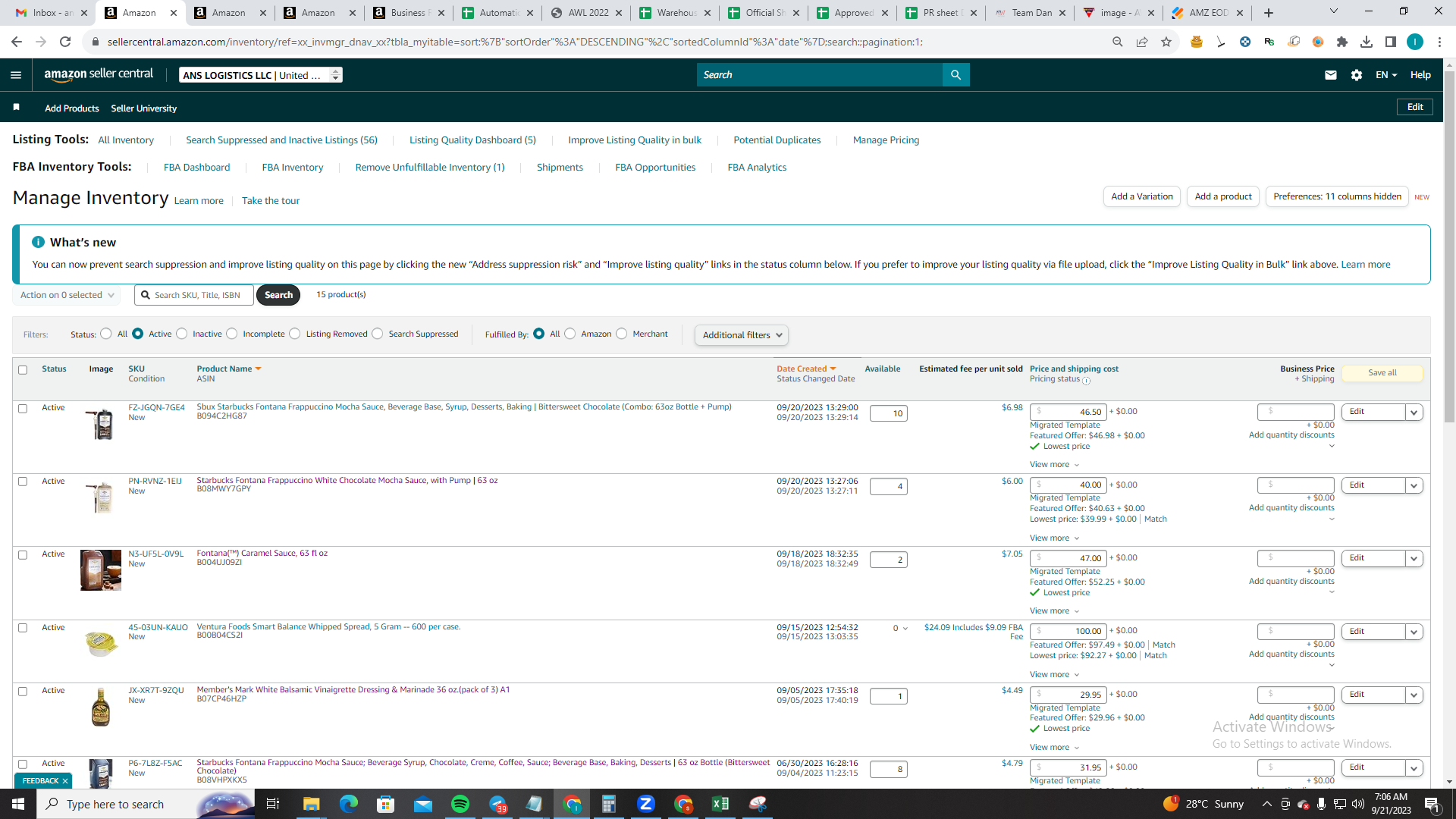Open the Seller Central hamburger menu
Image resolution: width=1456 pixels, height=819 pixels.
[x=16, y=75]
